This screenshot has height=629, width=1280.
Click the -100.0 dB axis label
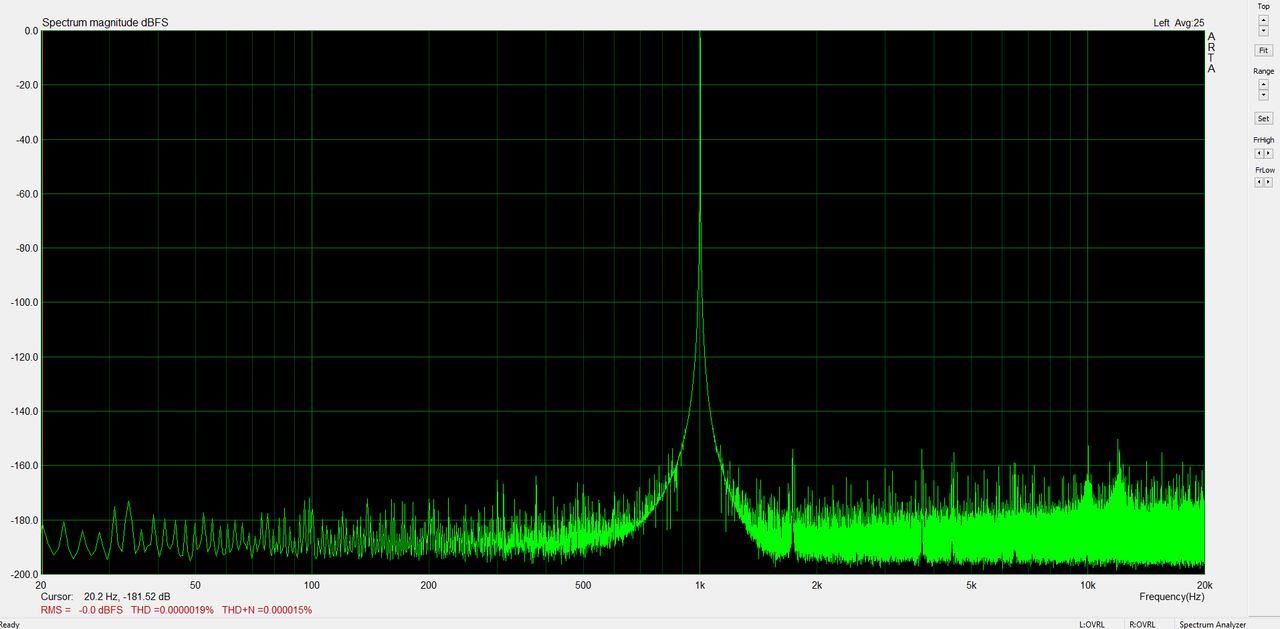[x=23, y=302]
